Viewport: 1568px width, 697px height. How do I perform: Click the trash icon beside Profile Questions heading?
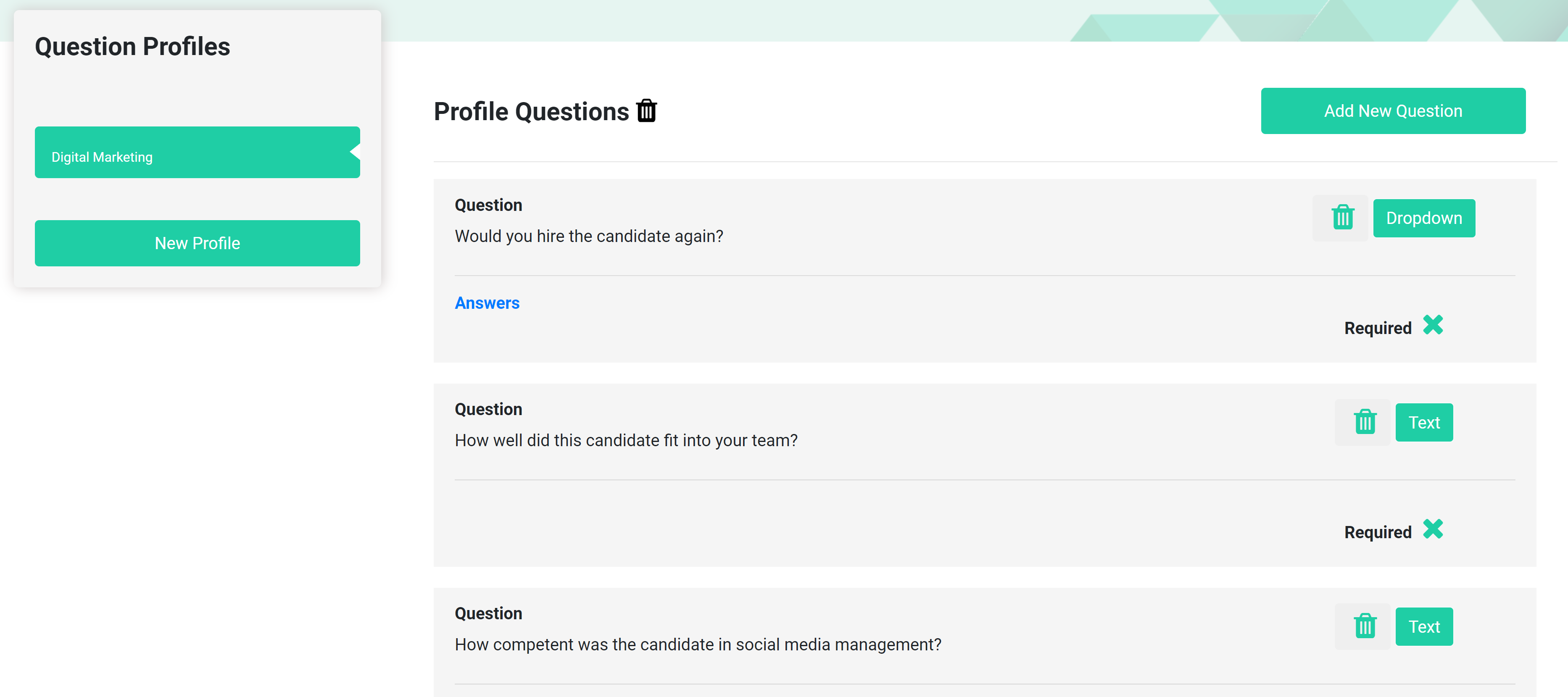(x=646, y=111)
